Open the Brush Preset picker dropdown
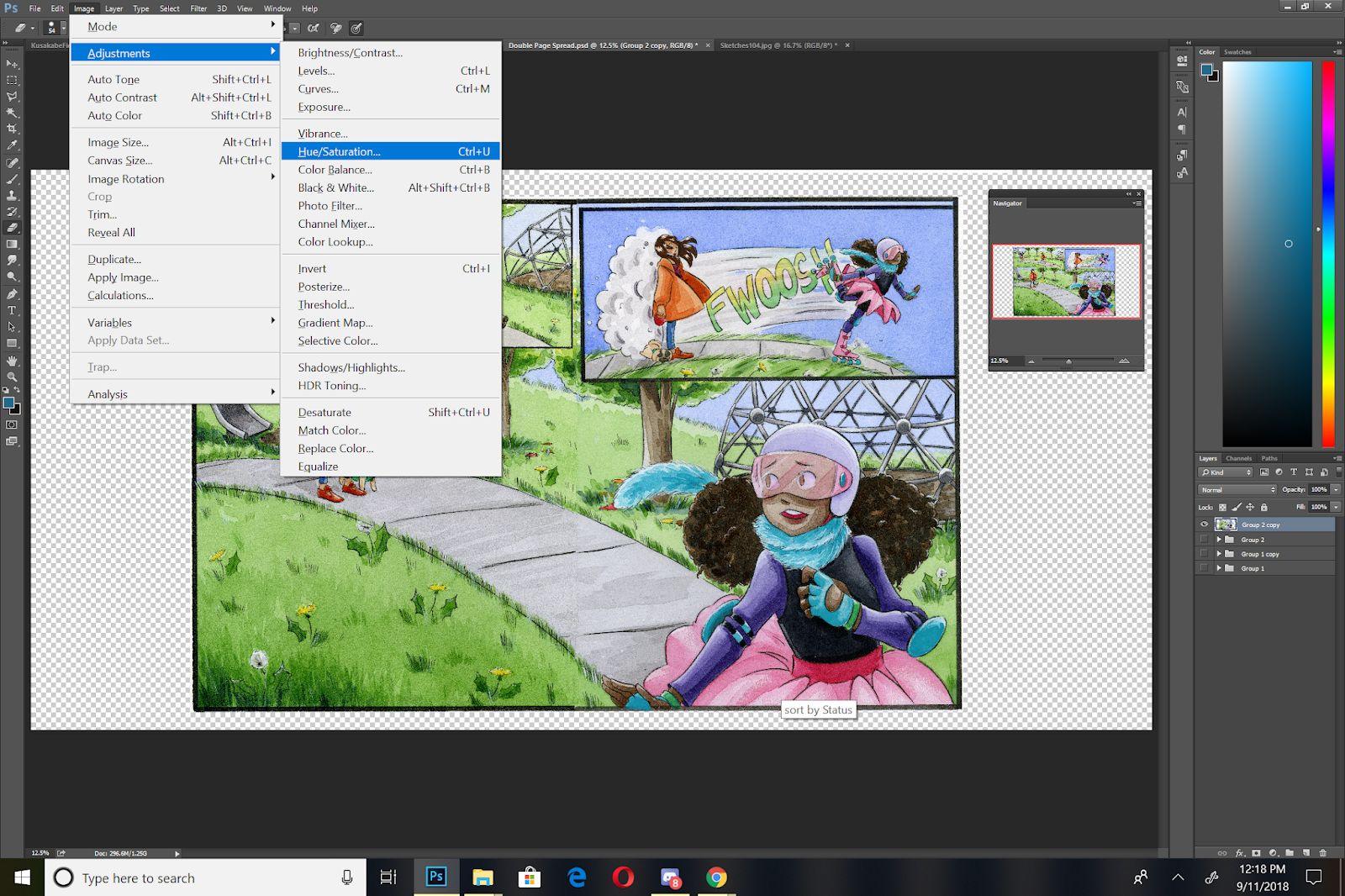 point(63,28)
